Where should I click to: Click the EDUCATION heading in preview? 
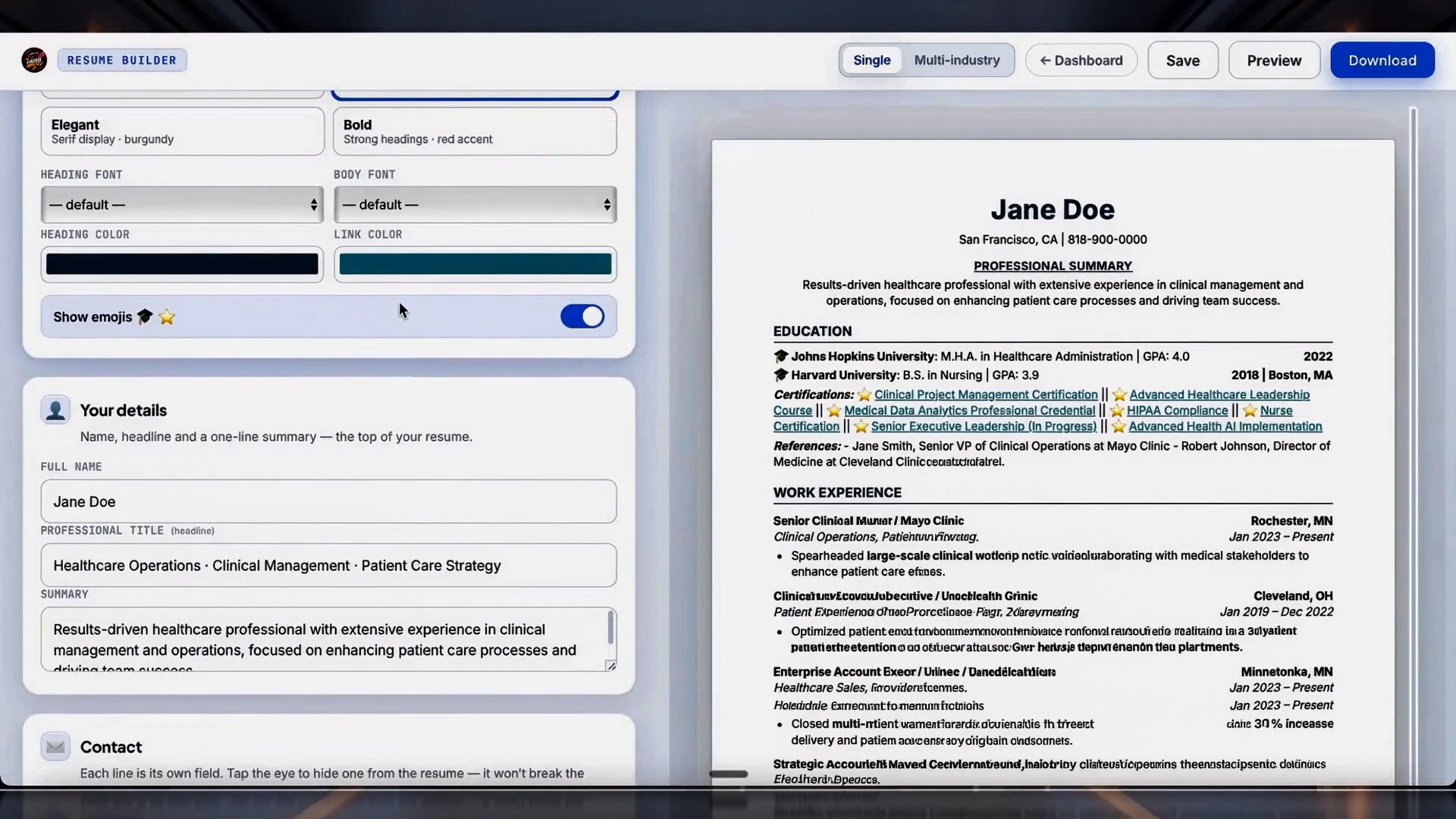tap(812, 331)
